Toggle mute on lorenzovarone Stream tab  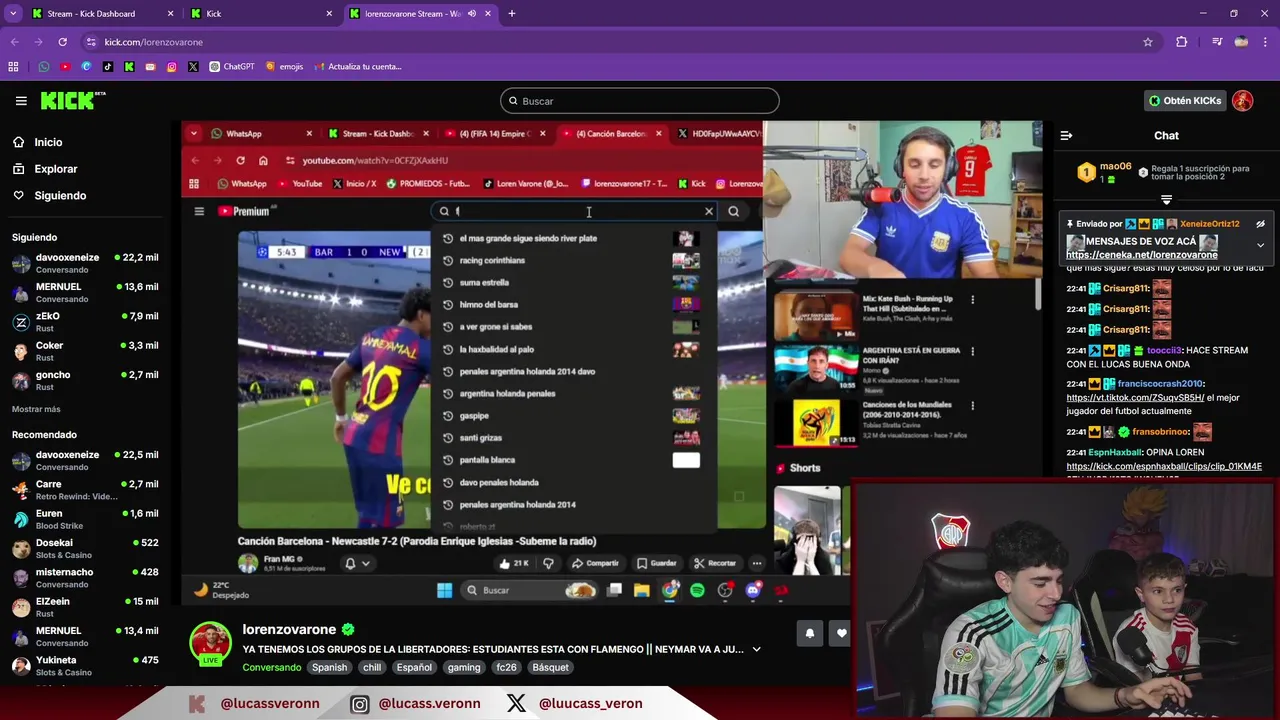tap(472, 14)
